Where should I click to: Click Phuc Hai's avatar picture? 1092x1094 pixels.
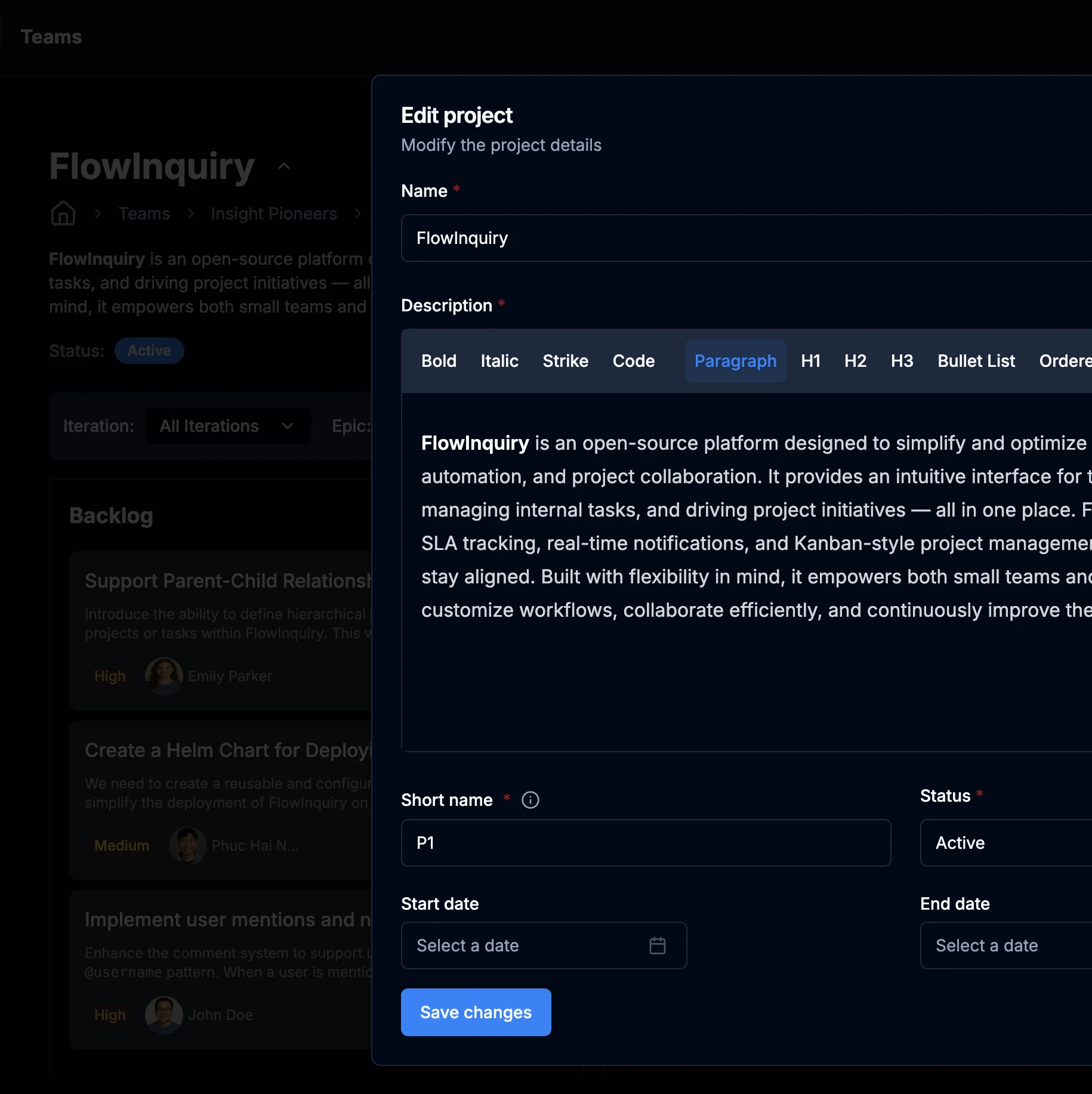coord(187,845)
